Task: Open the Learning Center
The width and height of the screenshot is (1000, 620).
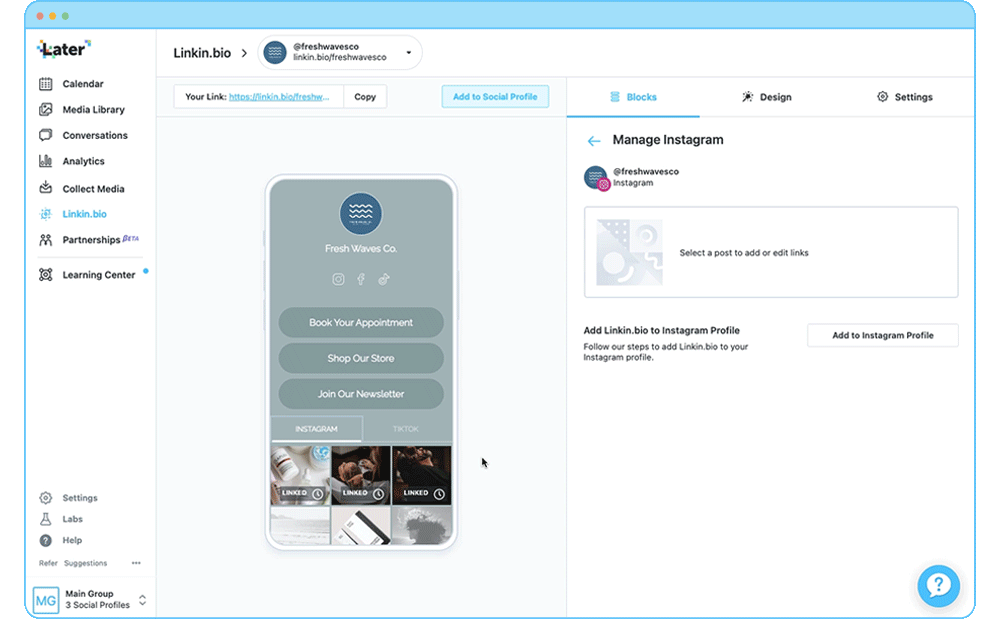Action: coord(98,275)
